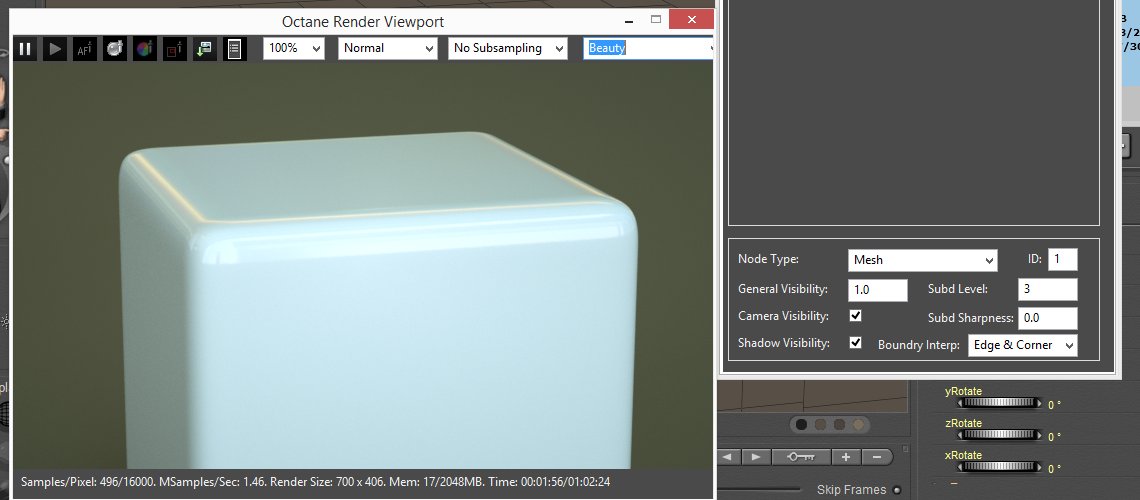Image resolution: width=1140 pixels, height=500 pixels.
Task: Open the Normal render priority dropdown
Action: point(388,48)
